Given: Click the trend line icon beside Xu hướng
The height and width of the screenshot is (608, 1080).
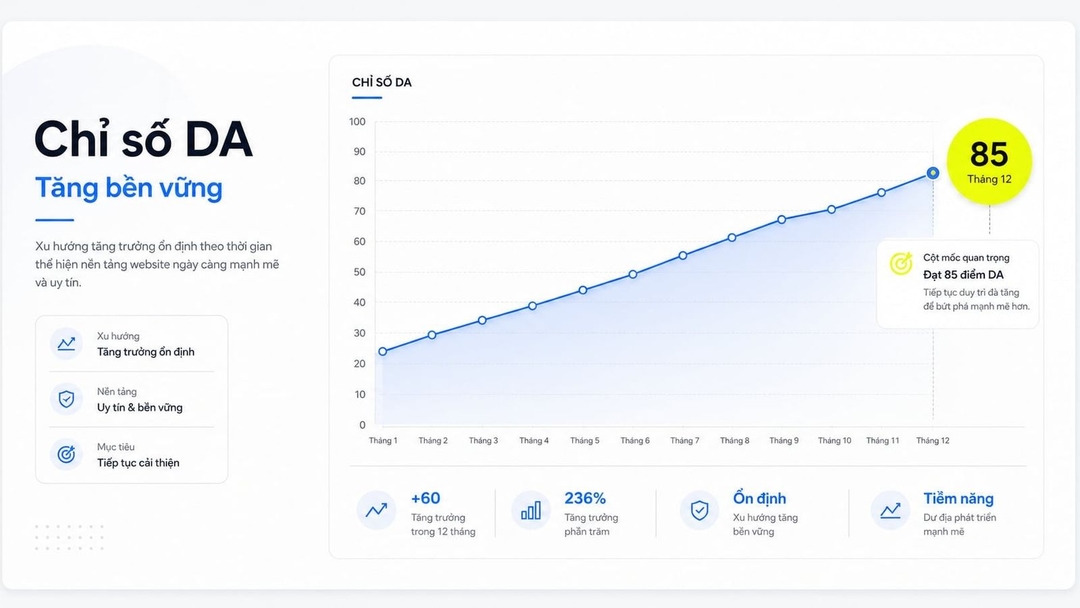Looking at the screenshot, I should 66,344.
